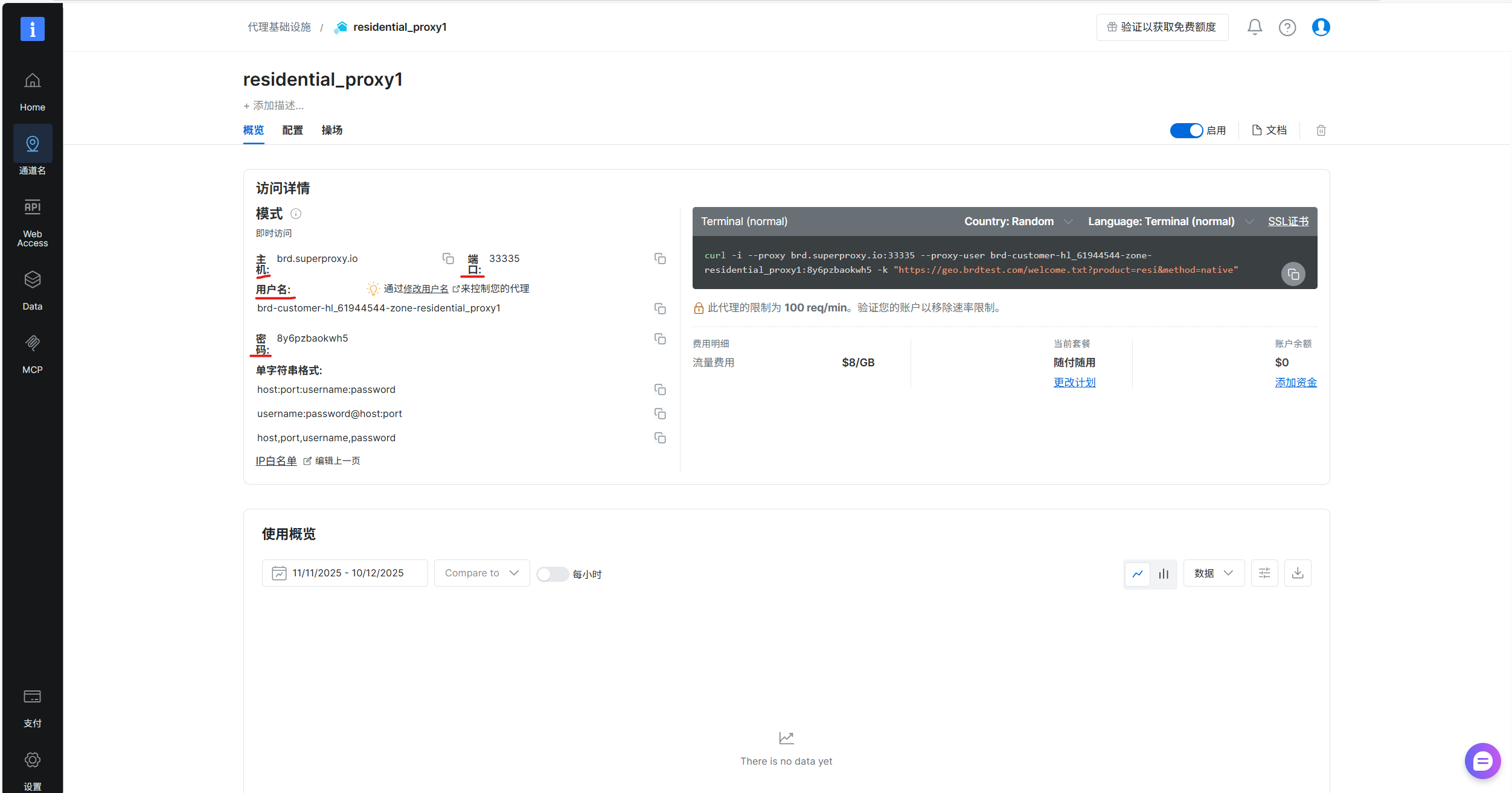The width and height of the screenshot is (1512, 793).
Task: Switch to the 配置 tab
Action: click(x=292, y=130)
